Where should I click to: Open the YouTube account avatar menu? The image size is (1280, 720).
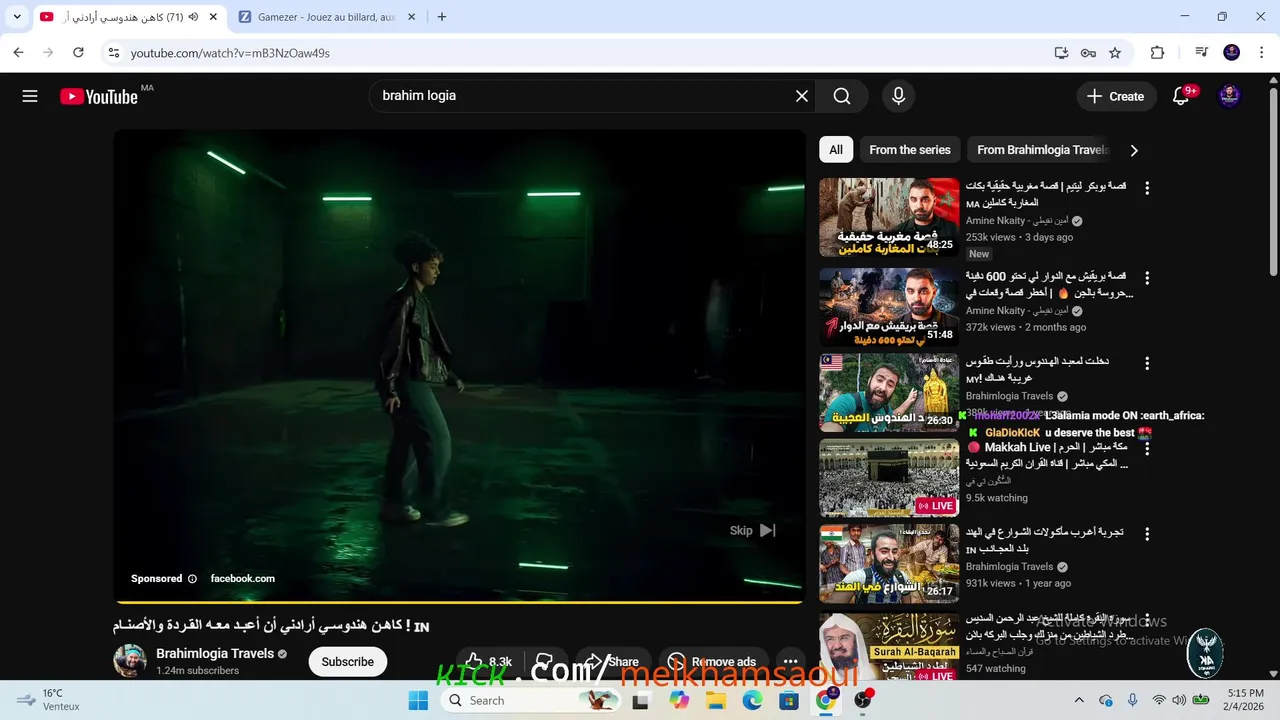[x=1230, y=96]
